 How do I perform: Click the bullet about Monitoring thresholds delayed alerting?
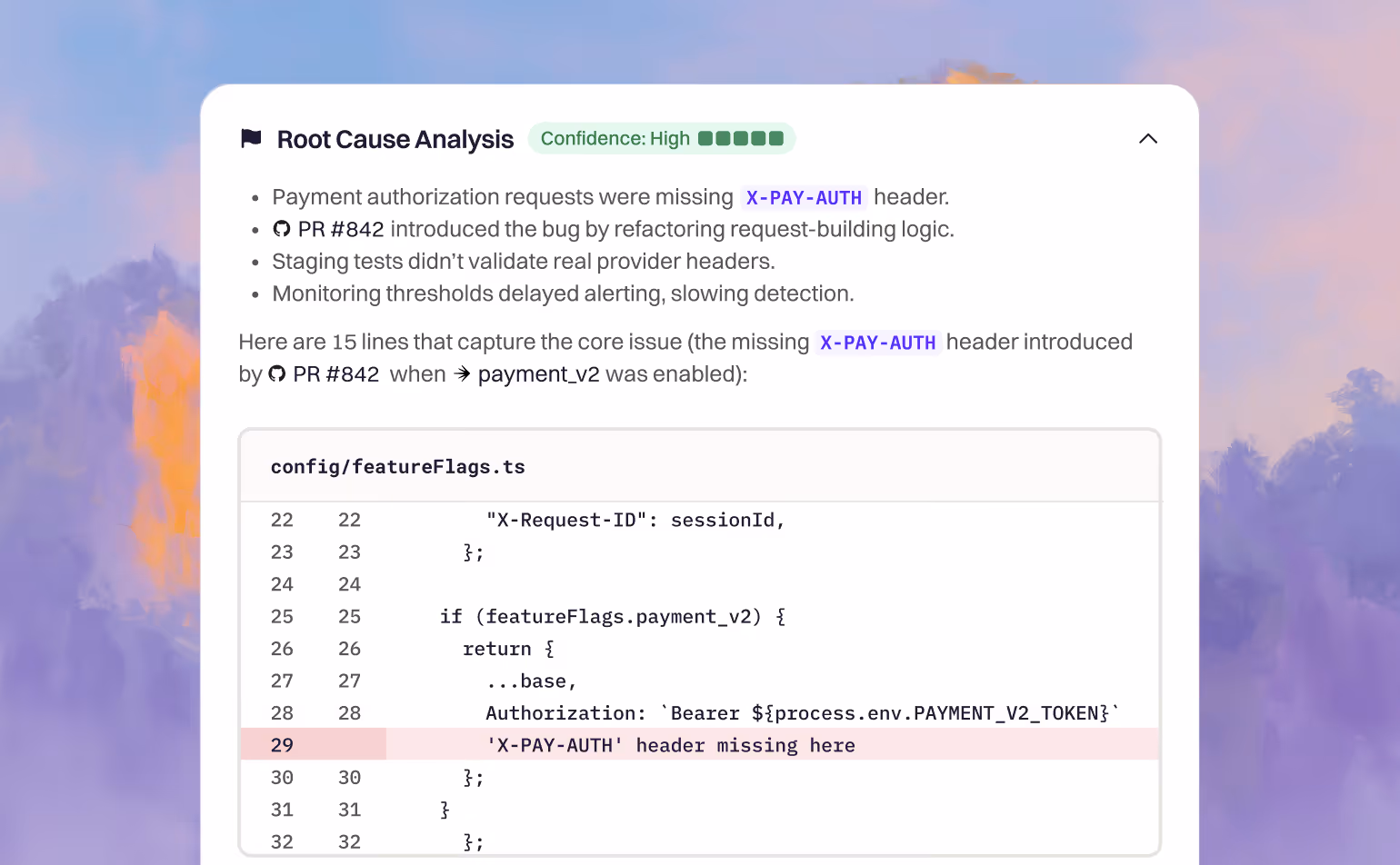[x=563, y=293]
